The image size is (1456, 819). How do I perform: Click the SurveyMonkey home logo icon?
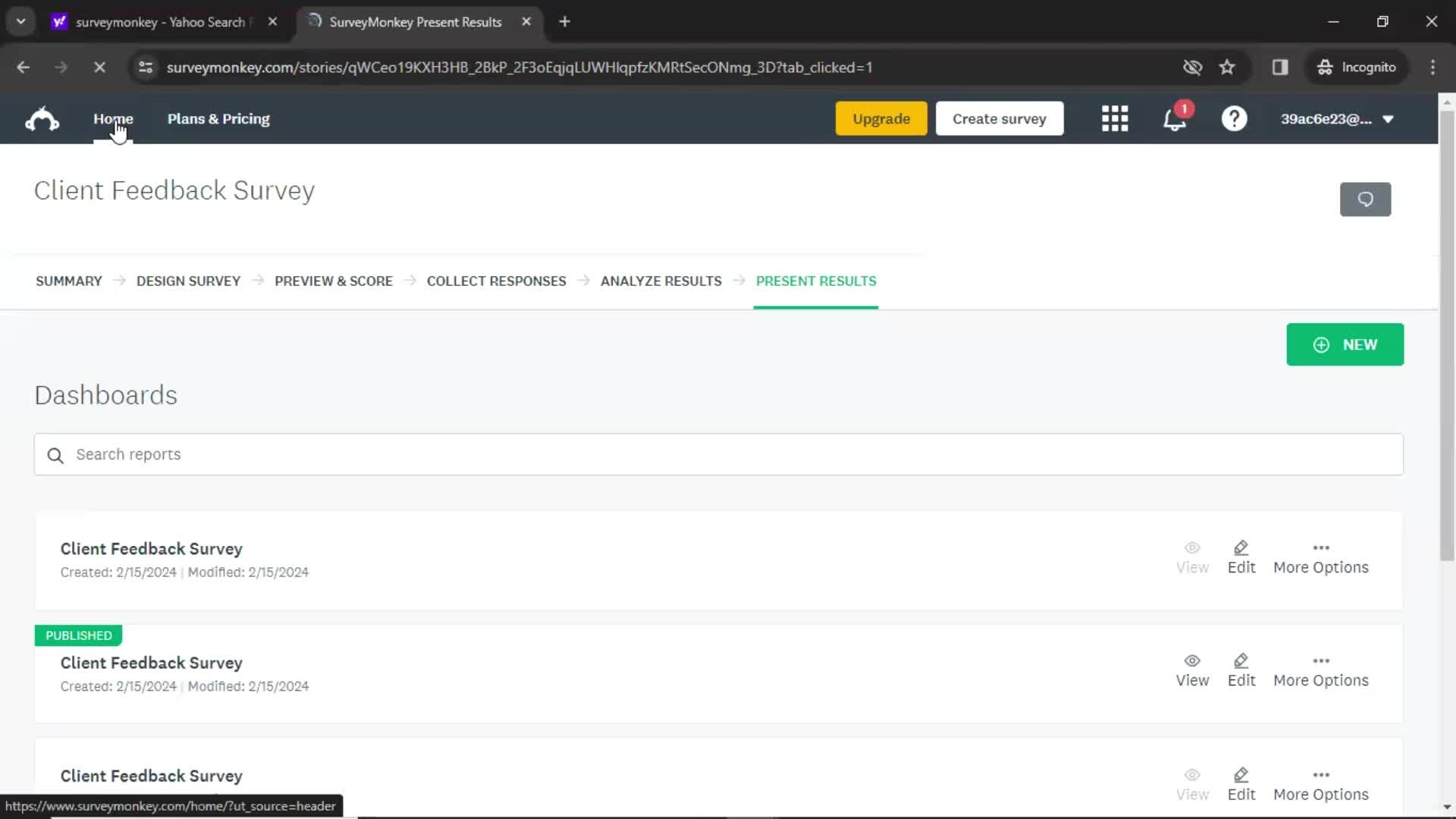click(40, 118)
